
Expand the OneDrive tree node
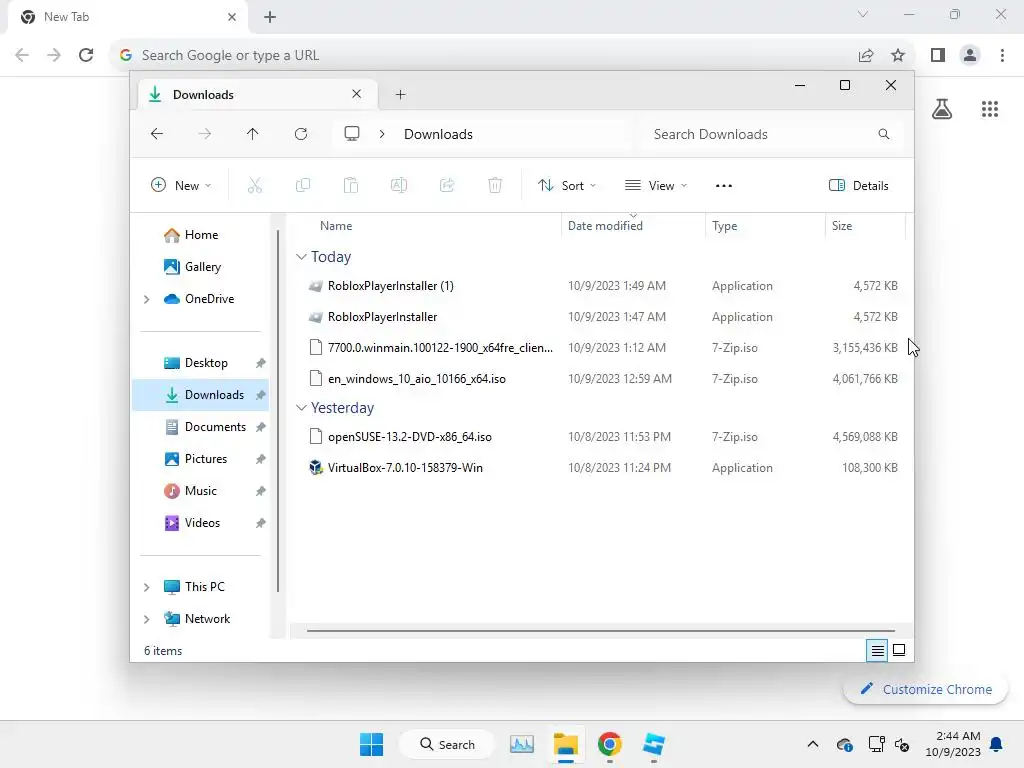pos(146,299)
